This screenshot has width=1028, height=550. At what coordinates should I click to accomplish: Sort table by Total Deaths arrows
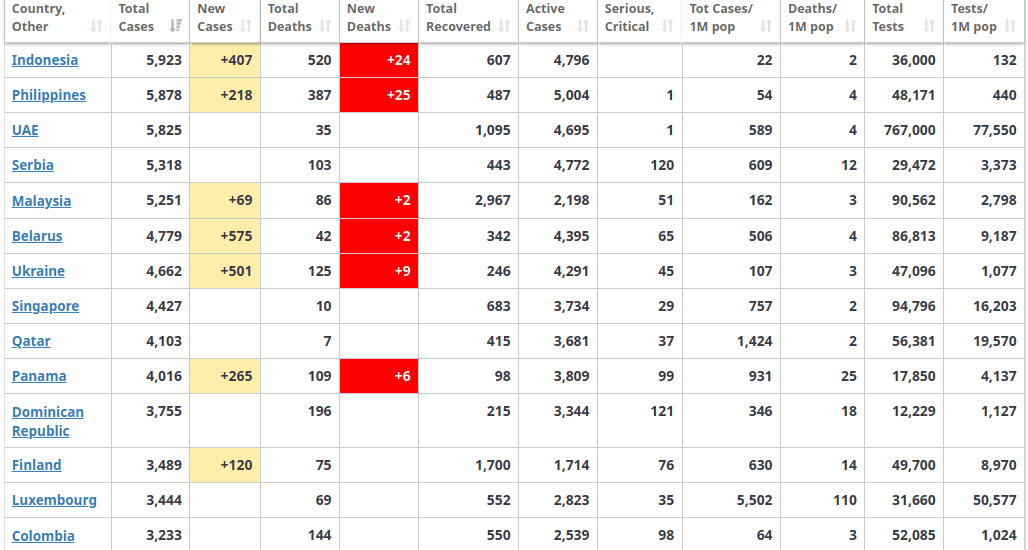(x=325, y=26)
